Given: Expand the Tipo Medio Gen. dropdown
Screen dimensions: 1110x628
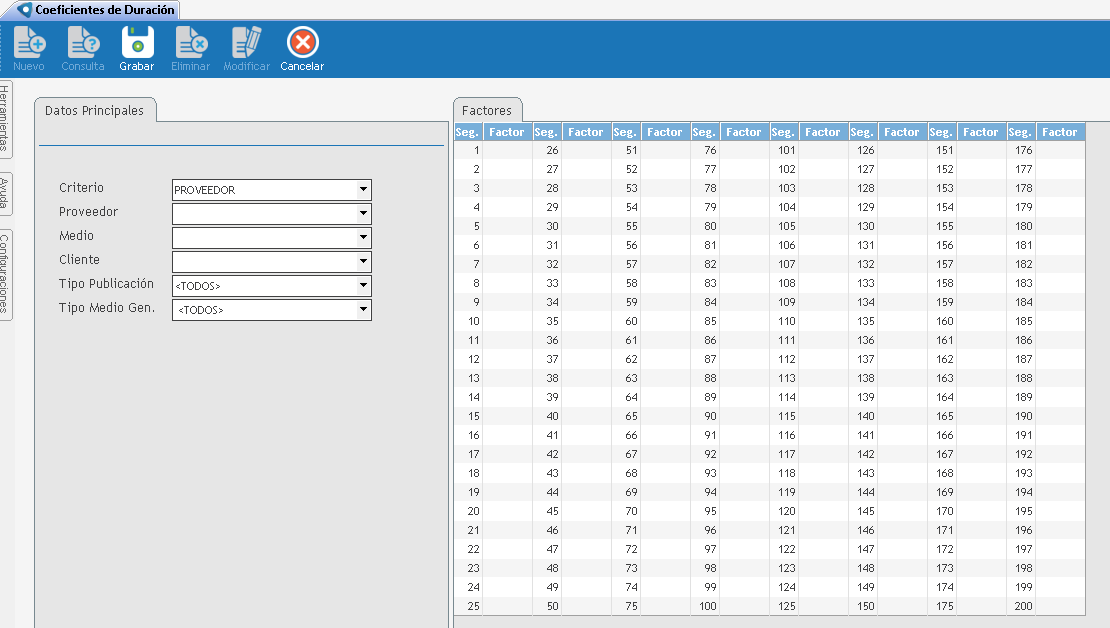Looking at the screenshot, I should 363,310.
